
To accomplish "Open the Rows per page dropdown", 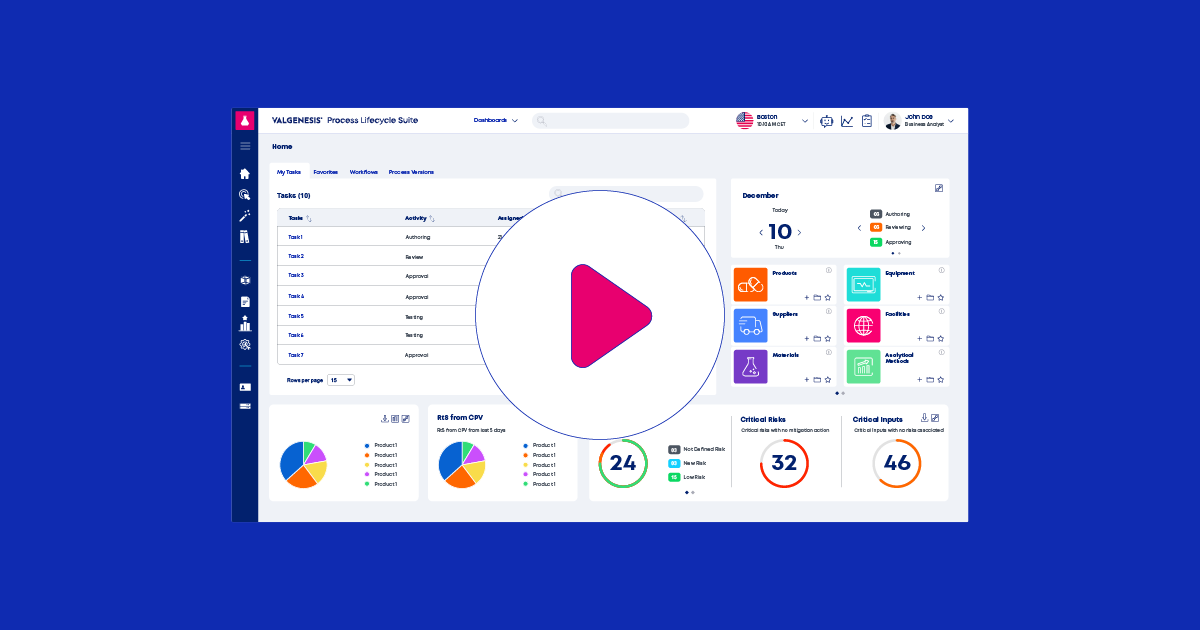I will coord(341,380).
